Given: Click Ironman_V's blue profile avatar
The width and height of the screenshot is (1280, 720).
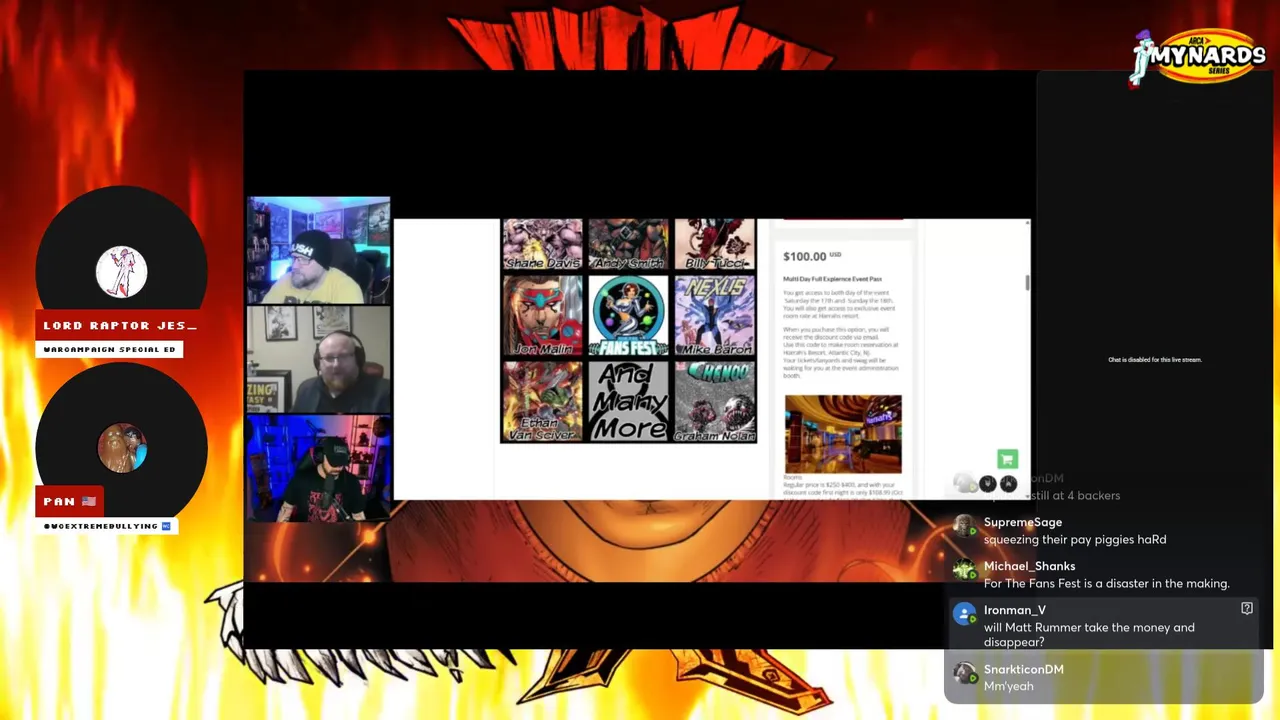Looking at the screenshot, I should pos(964,615).
